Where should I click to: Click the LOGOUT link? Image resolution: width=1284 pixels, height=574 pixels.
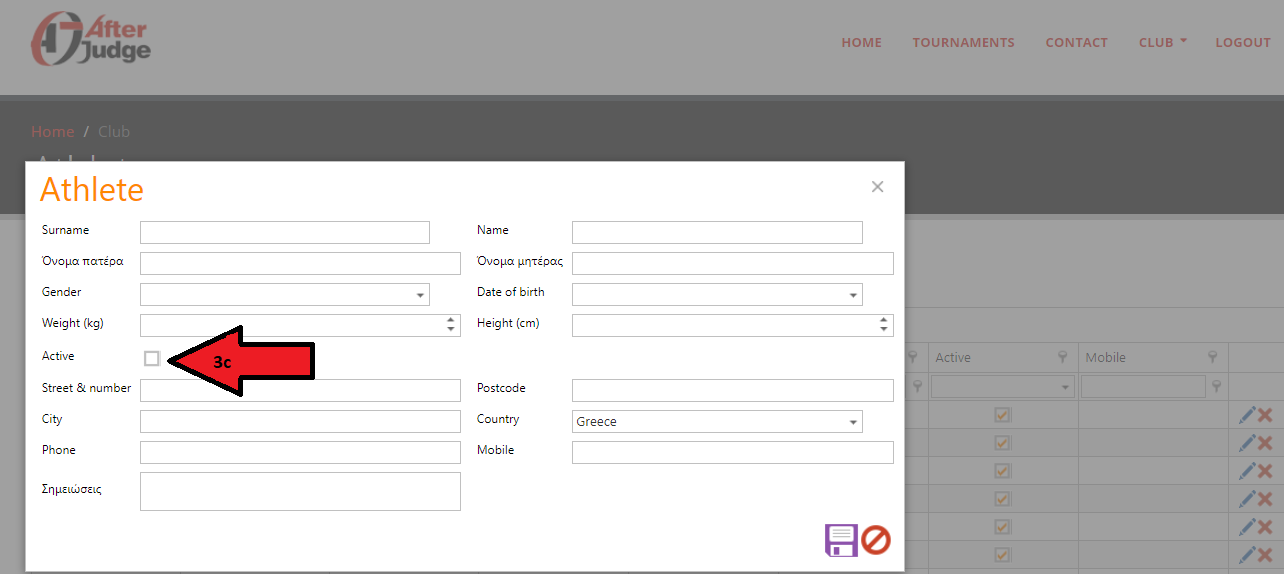[1242, 42]
